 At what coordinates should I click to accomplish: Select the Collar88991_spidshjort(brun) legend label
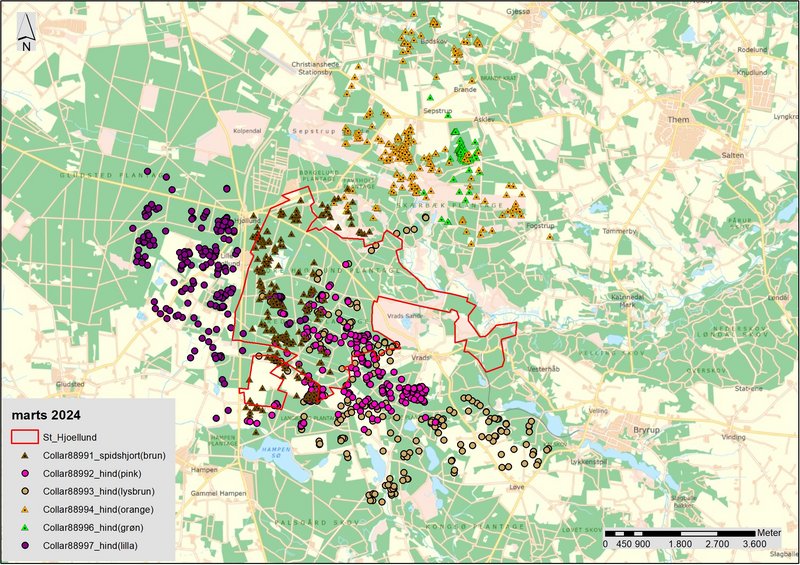tap(110, 455)
